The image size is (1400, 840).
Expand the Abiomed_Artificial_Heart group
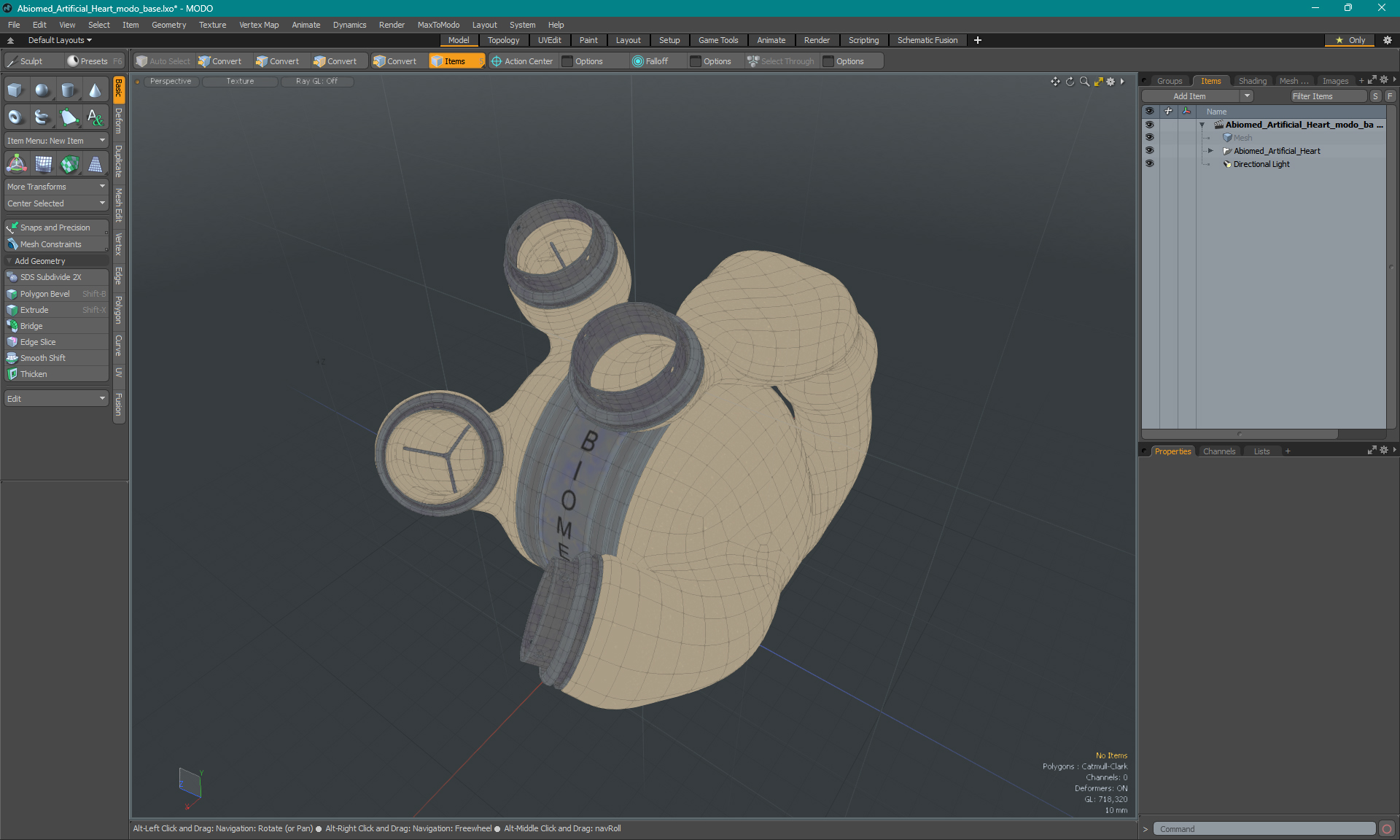click(1210, 151)
